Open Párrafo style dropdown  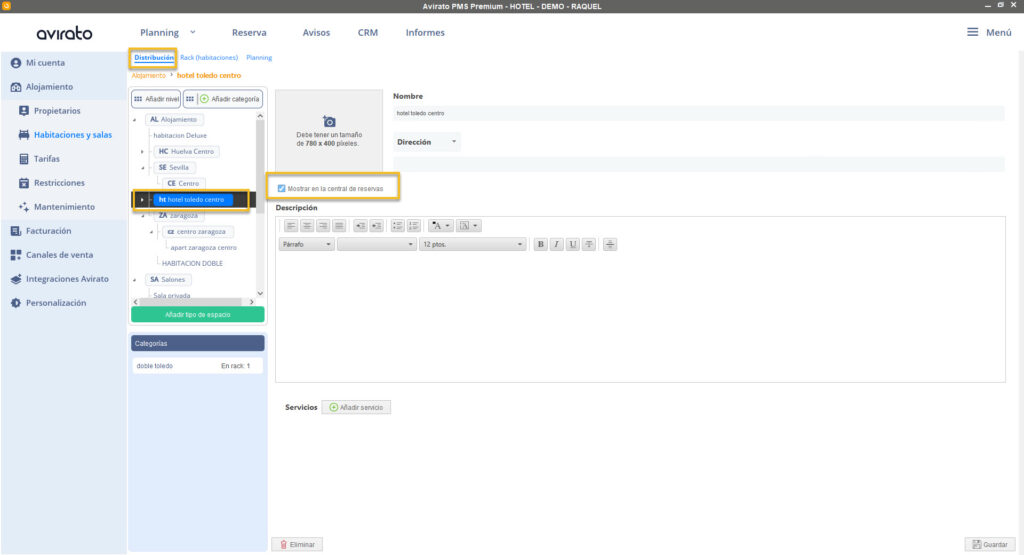[x=306, y=244]
